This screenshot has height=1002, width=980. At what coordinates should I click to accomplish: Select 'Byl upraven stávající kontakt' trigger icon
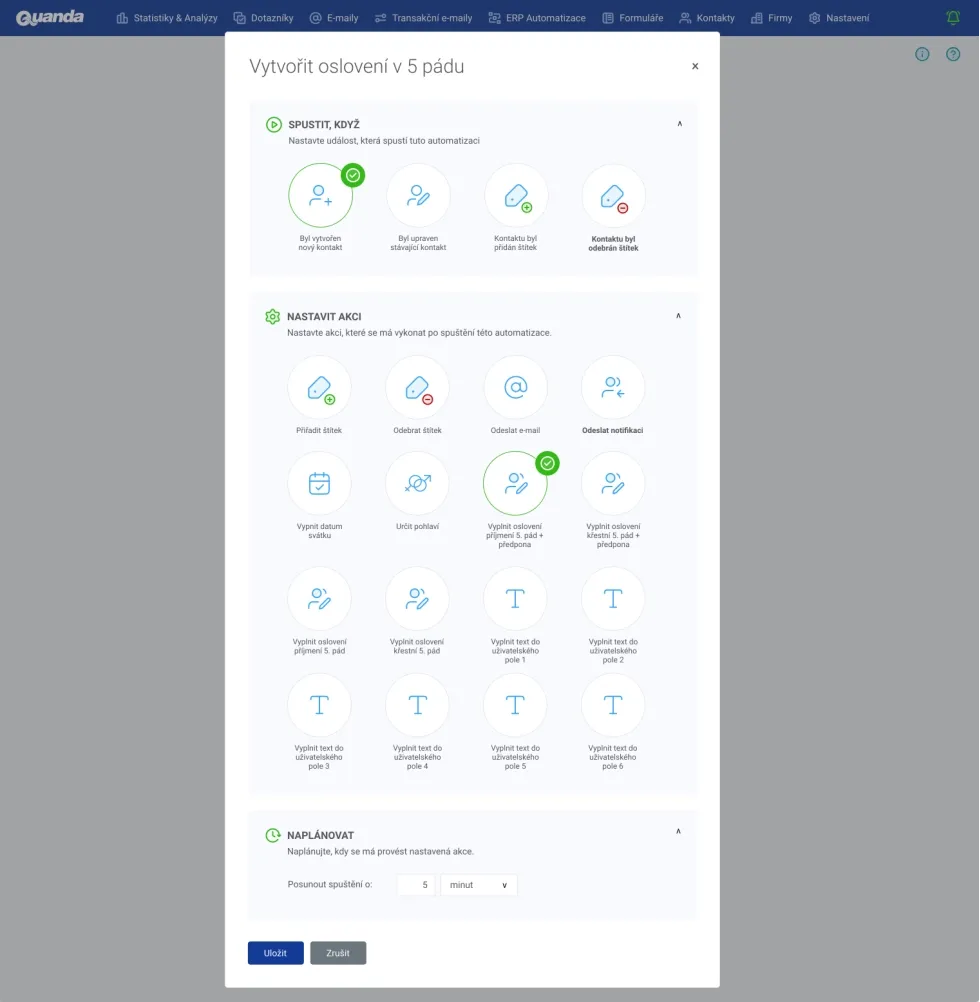418,196
